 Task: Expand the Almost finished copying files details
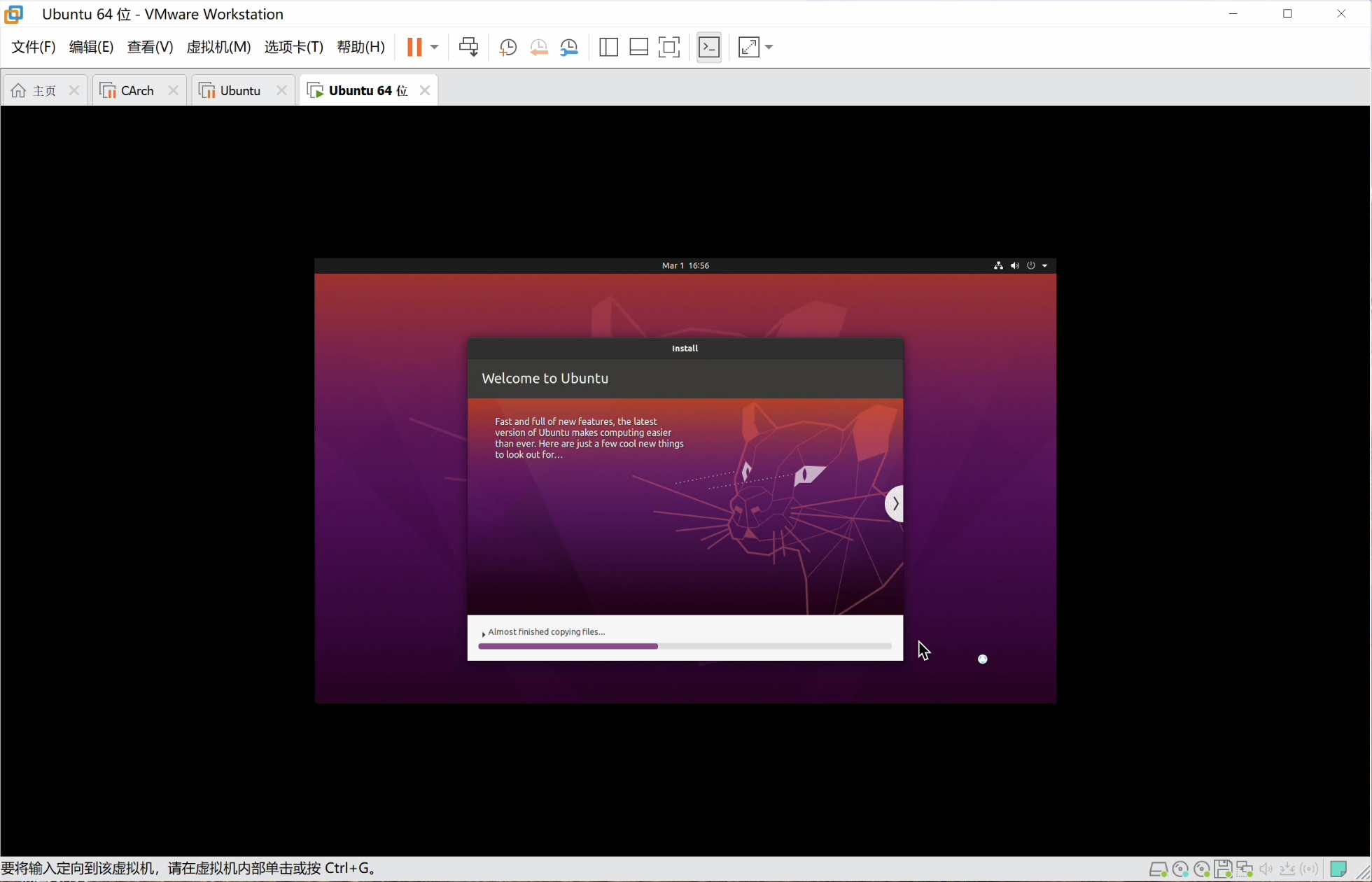pyautogui.click(x=484, y=633)
